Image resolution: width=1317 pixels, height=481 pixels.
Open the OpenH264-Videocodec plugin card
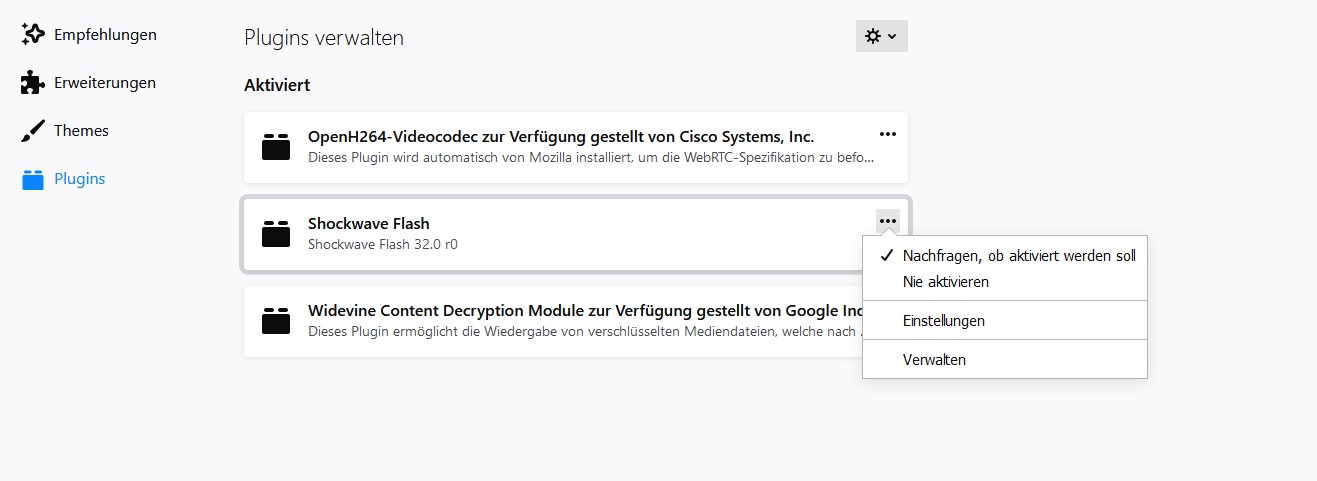pyautogui.click(x=560, y=137)
